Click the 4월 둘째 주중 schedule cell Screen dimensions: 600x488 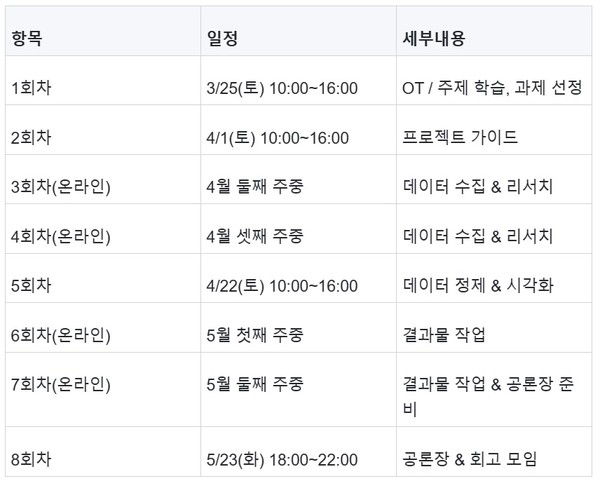point(254,186)
